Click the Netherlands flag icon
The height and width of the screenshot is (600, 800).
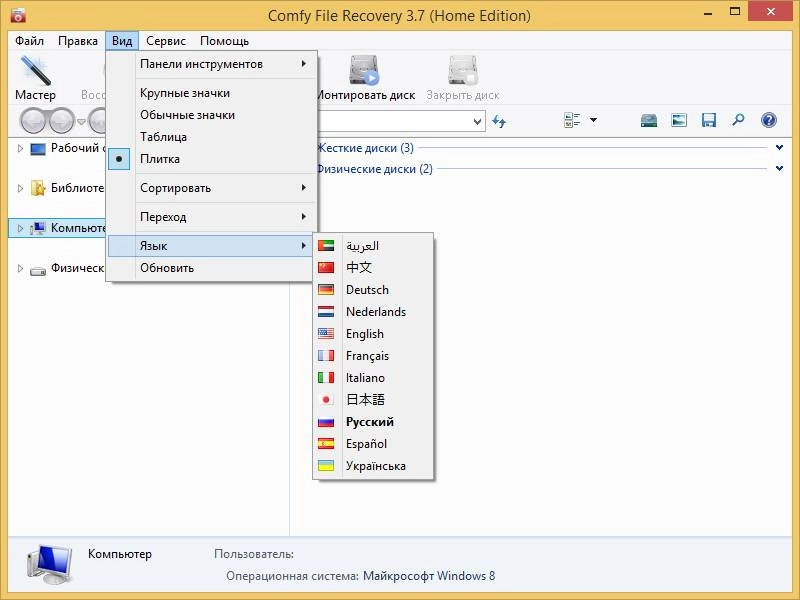(326, 312)
